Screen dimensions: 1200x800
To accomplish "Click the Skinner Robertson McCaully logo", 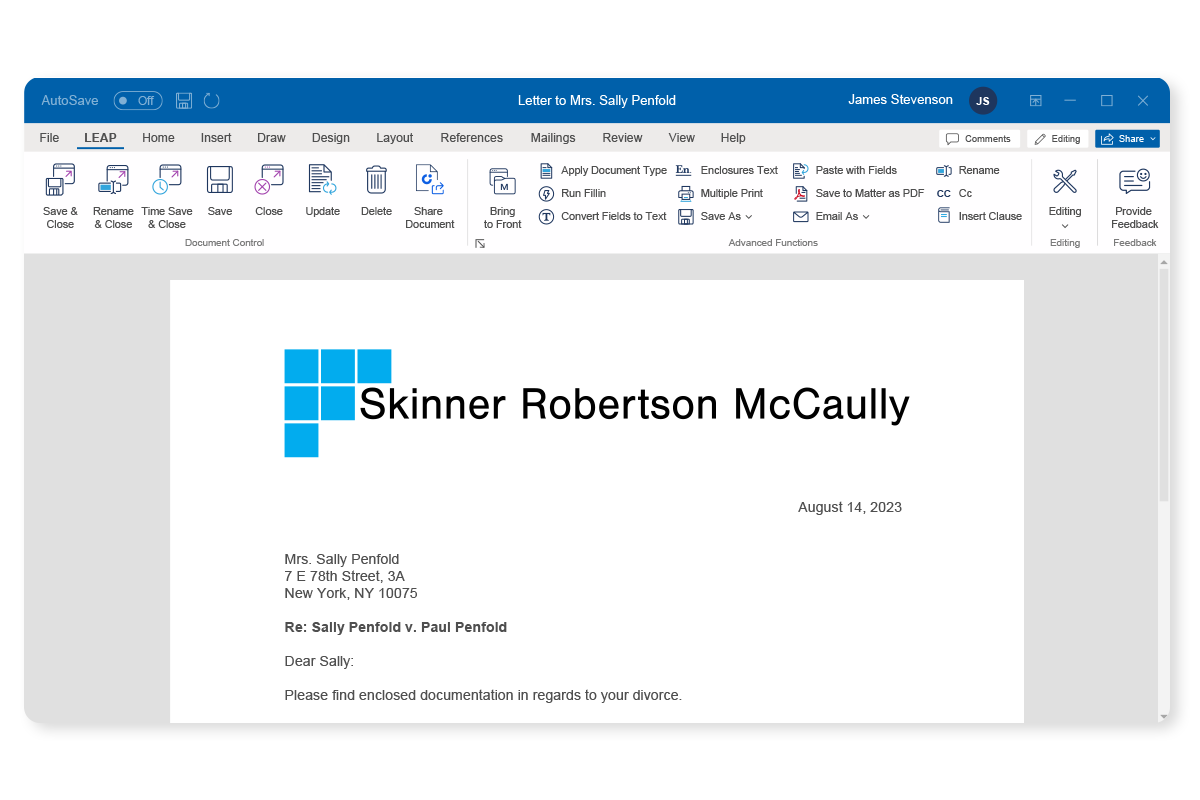I will [x=597, y=403].
